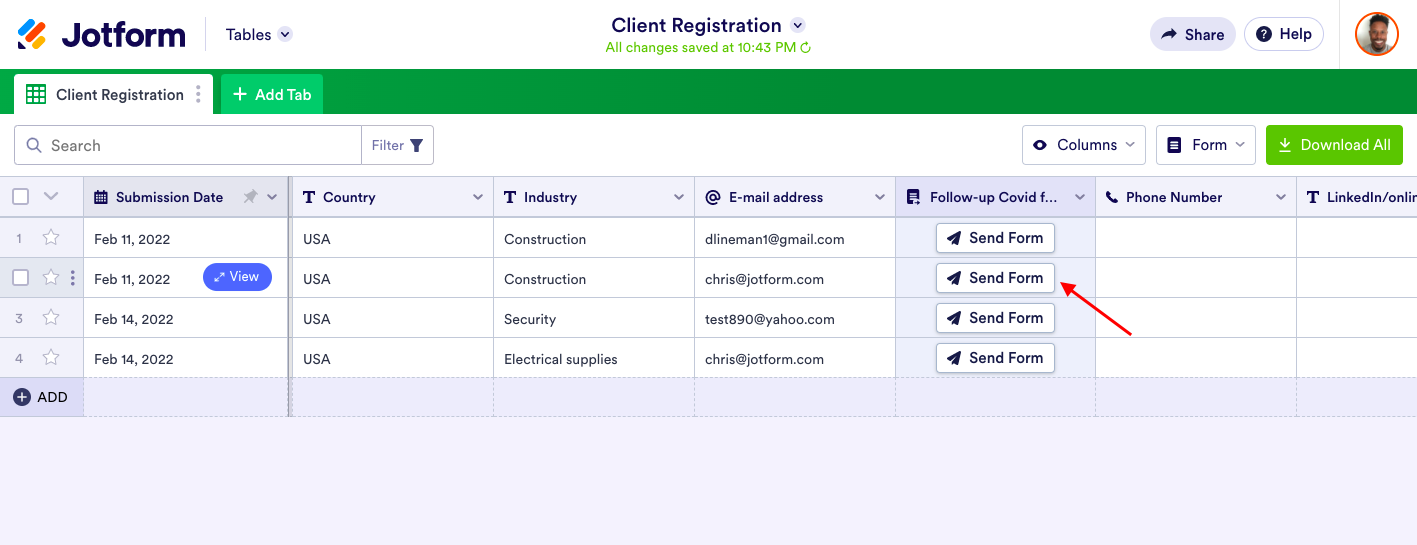Click Send Form for chris@jotform.com Construction row
This screenshot has width=1417, height=545.
click(x=995, y=278)
